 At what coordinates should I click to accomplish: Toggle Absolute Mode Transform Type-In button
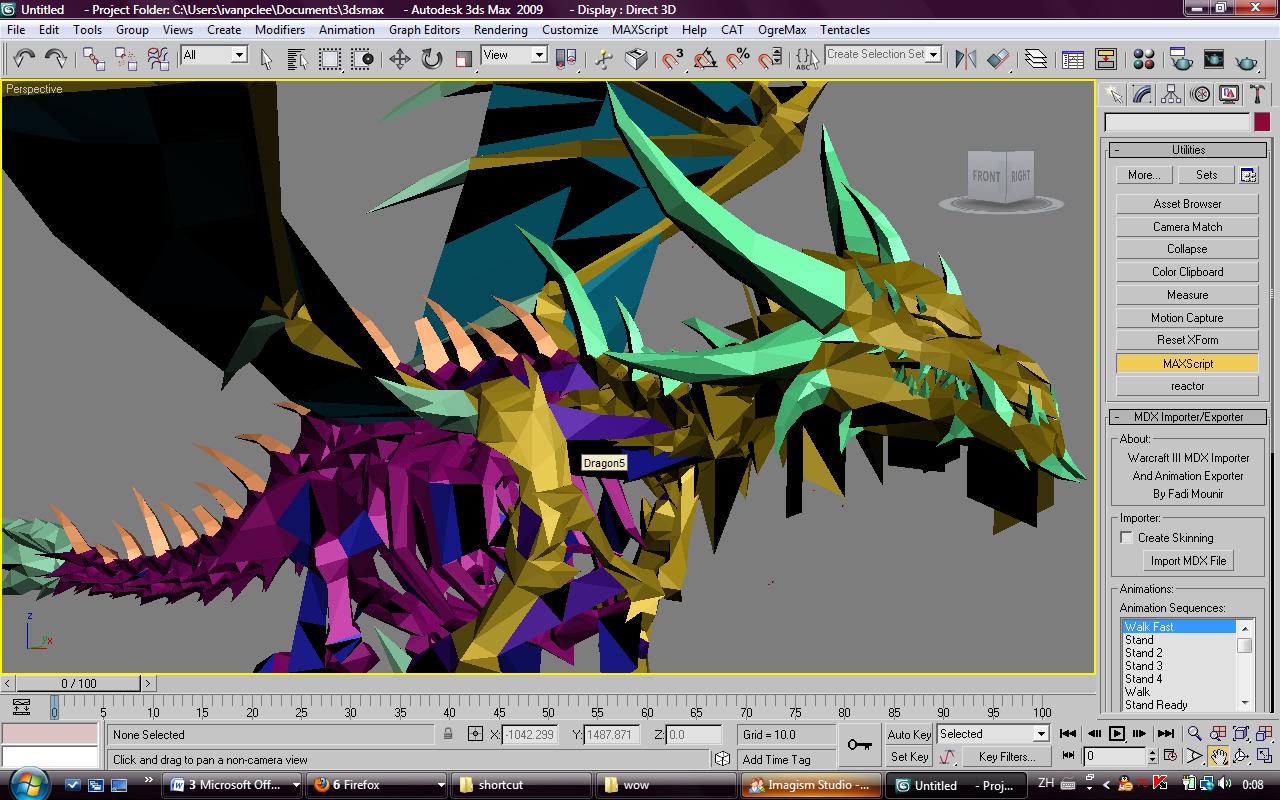click(475, 734)
